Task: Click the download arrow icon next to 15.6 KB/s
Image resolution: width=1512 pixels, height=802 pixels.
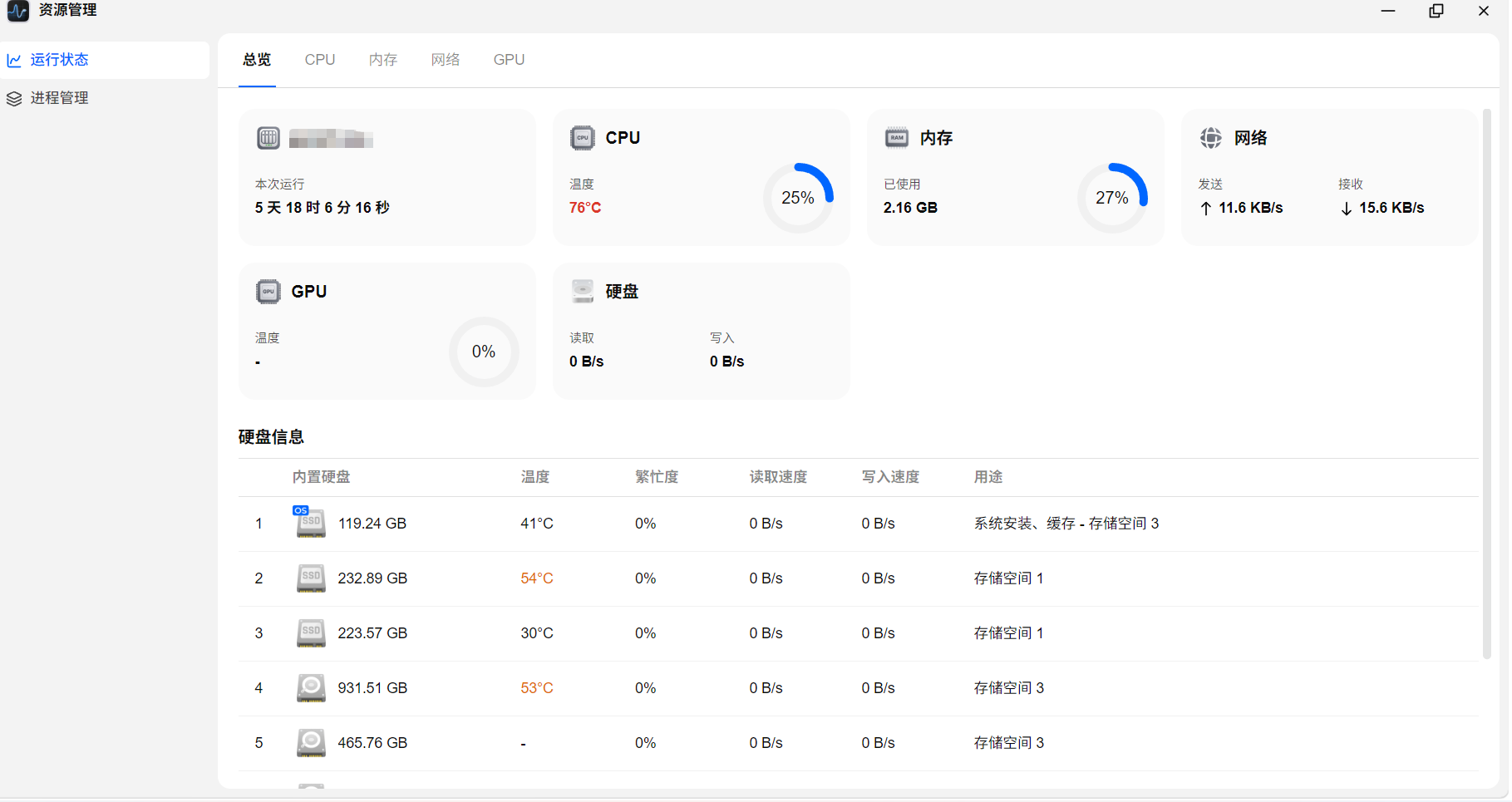Action: (1347, 209)
